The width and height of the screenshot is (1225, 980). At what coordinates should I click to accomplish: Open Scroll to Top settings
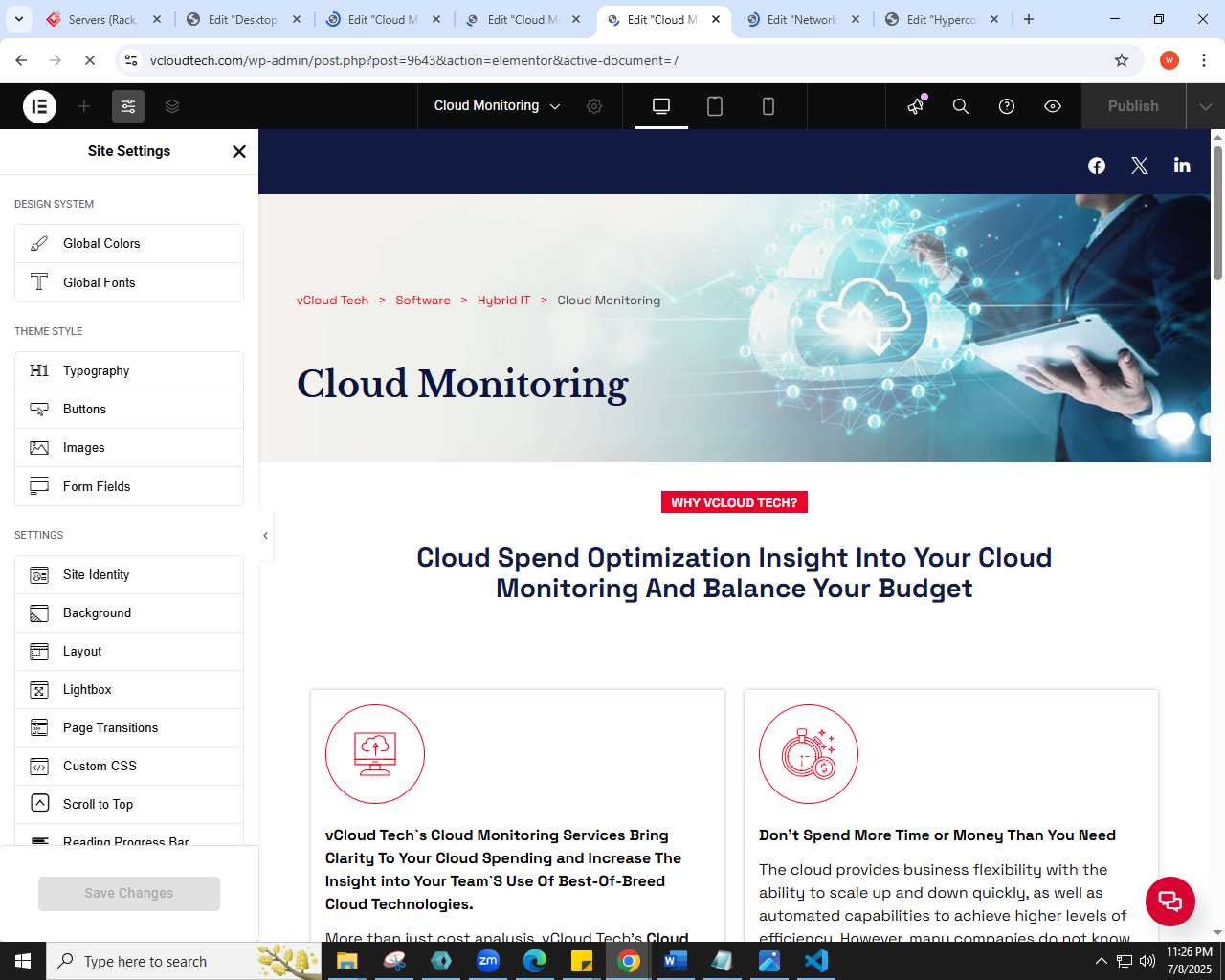(x=129, y=805)
